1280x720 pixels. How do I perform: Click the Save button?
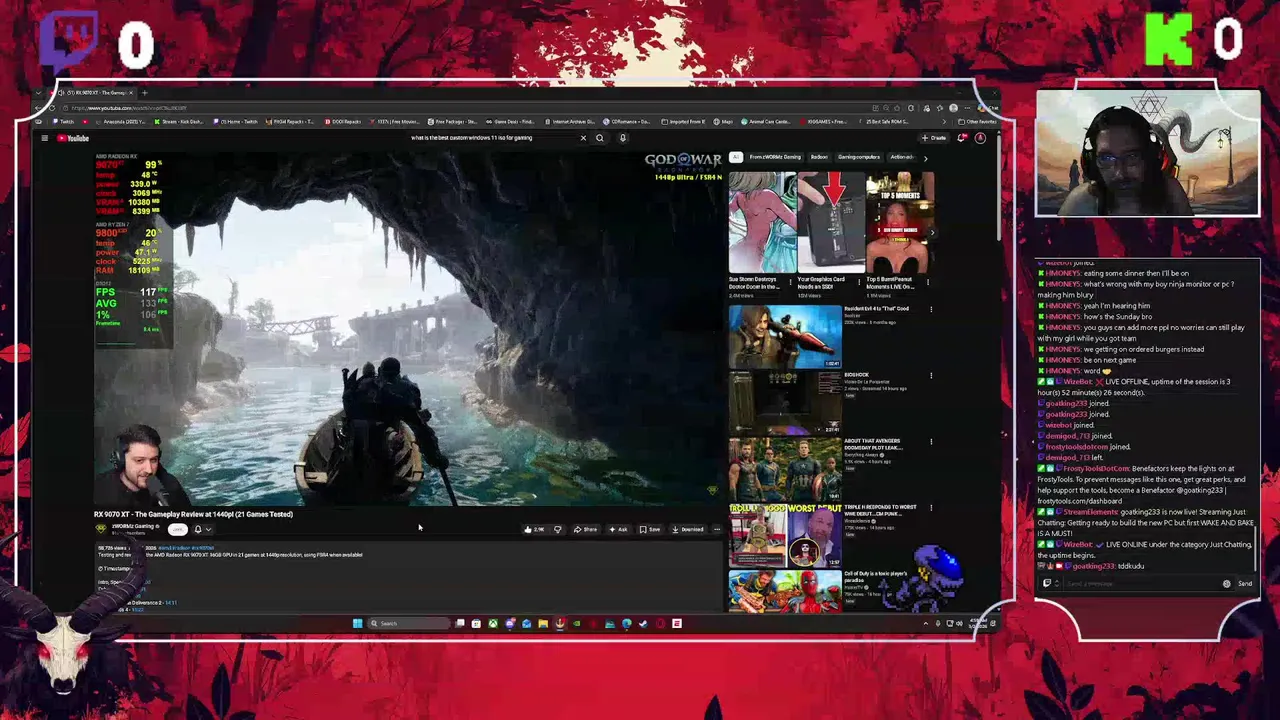[650, 529]
